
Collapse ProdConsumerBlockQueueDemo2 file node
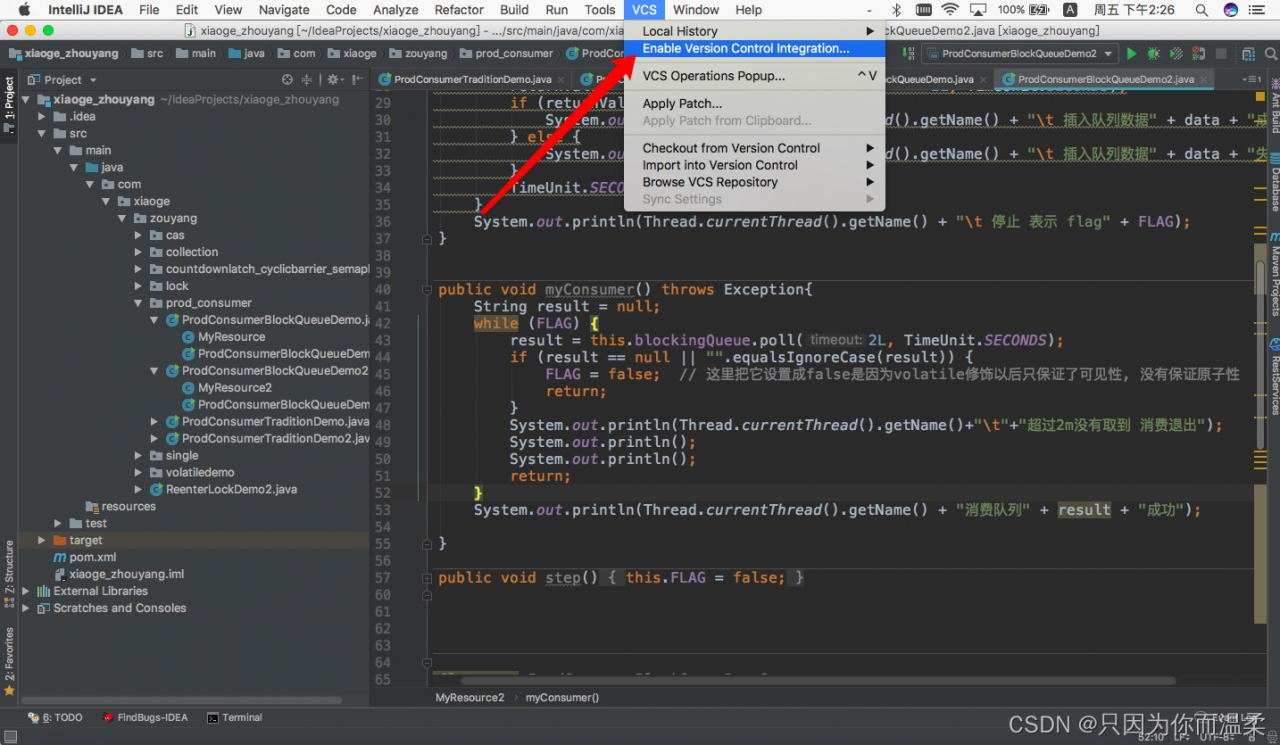pyautogui.click(x=154, y=371)
